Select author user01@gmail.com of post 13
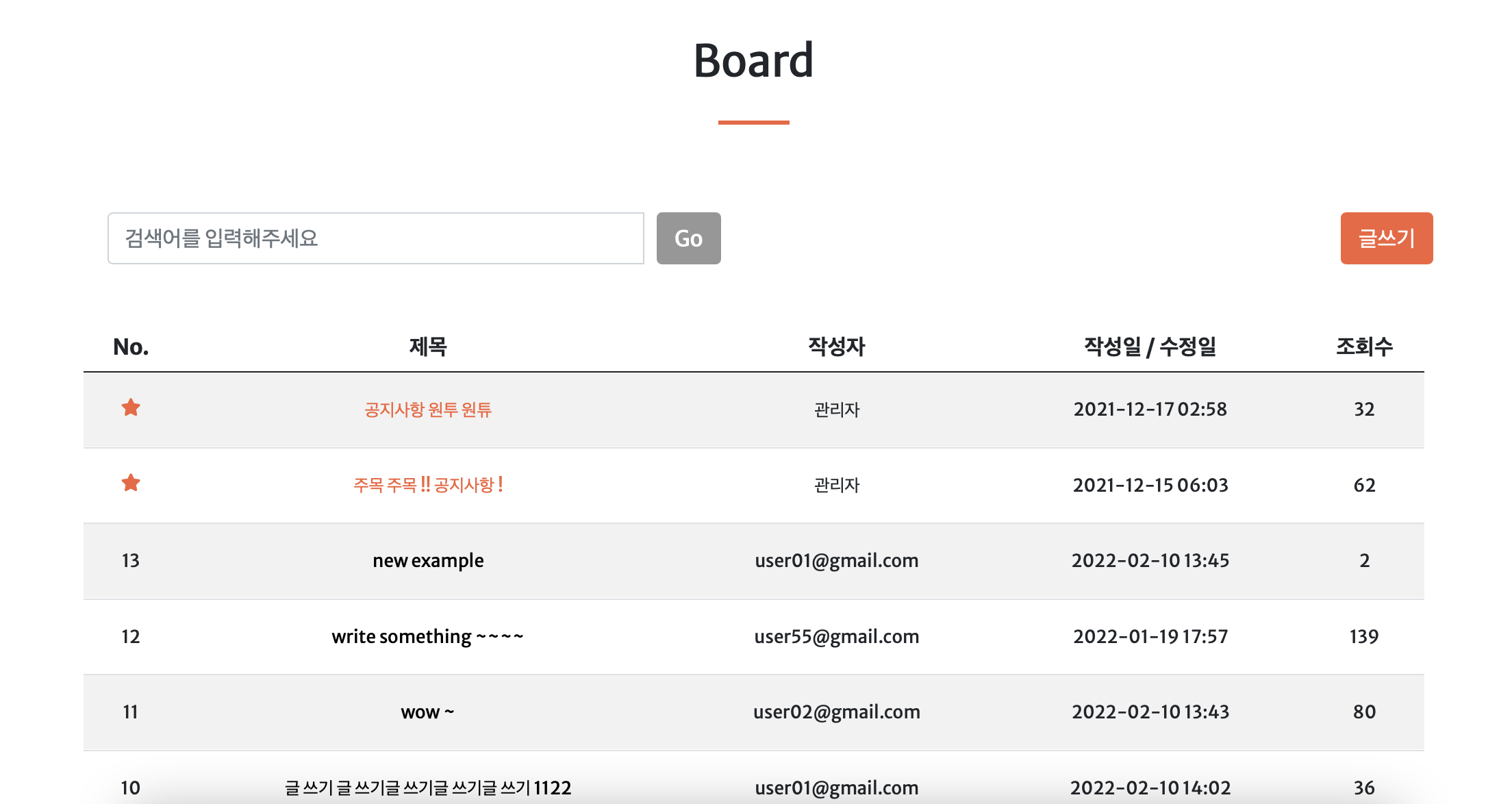 (836, 560)
